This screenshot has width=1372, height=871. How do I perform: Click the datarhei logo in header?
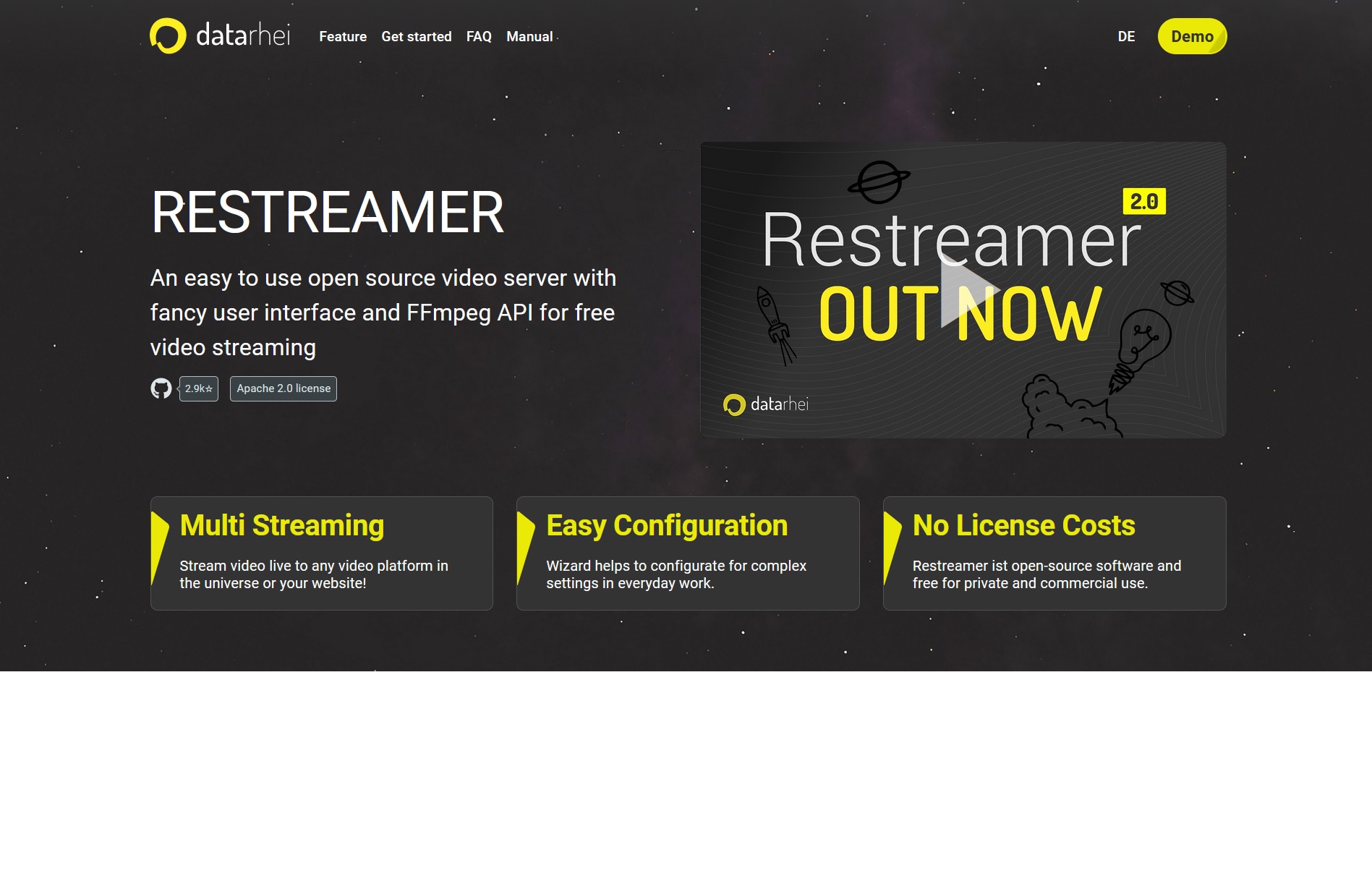tap(220, 36)
